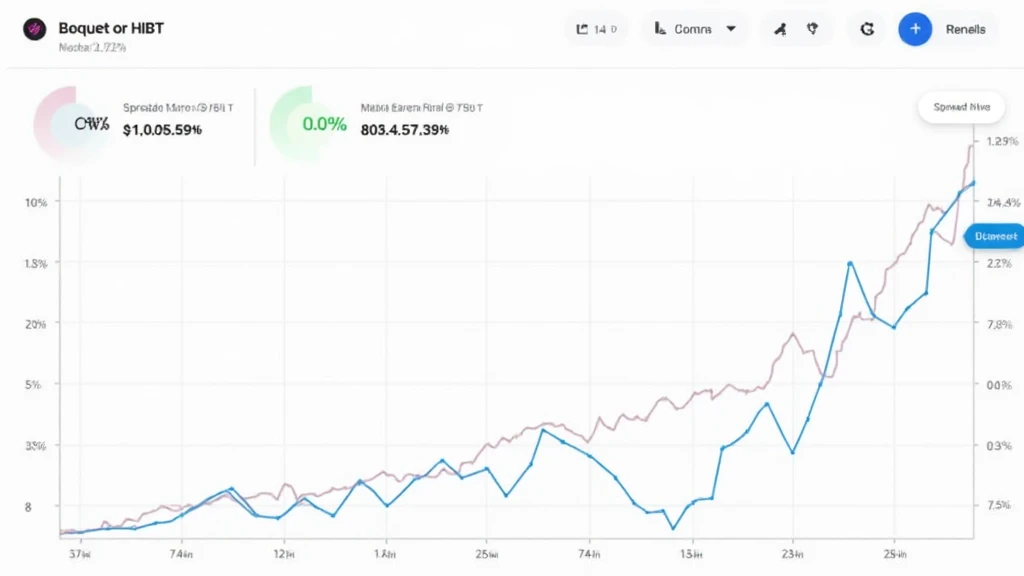Image resolution: width=1024 pixels, height=576 pixels.
Task: Click the 0.0% right axis label
Action: click(999, 385)
